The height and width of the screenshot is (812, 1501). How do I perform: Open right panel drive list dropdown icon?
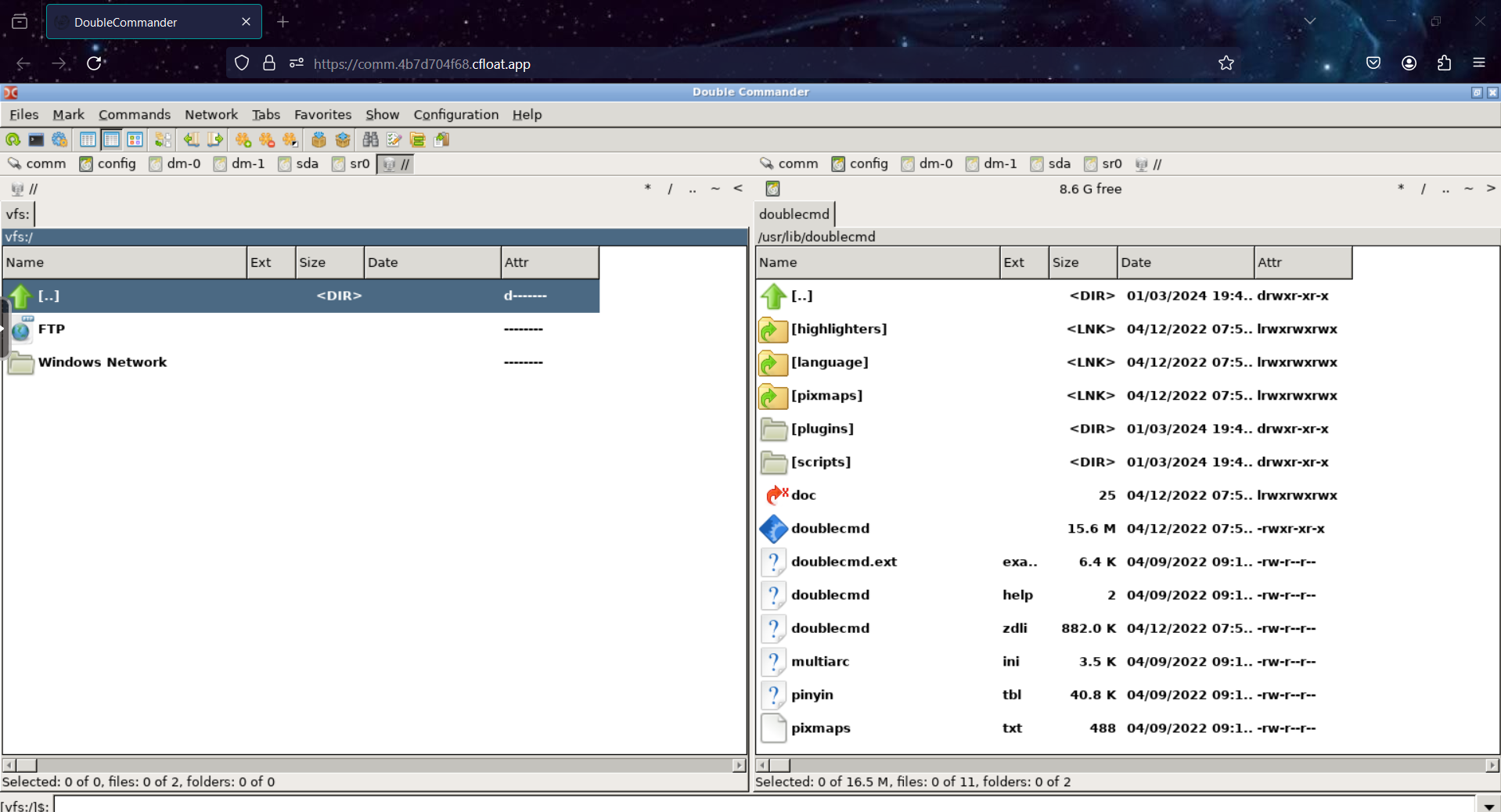coord(772,189)
